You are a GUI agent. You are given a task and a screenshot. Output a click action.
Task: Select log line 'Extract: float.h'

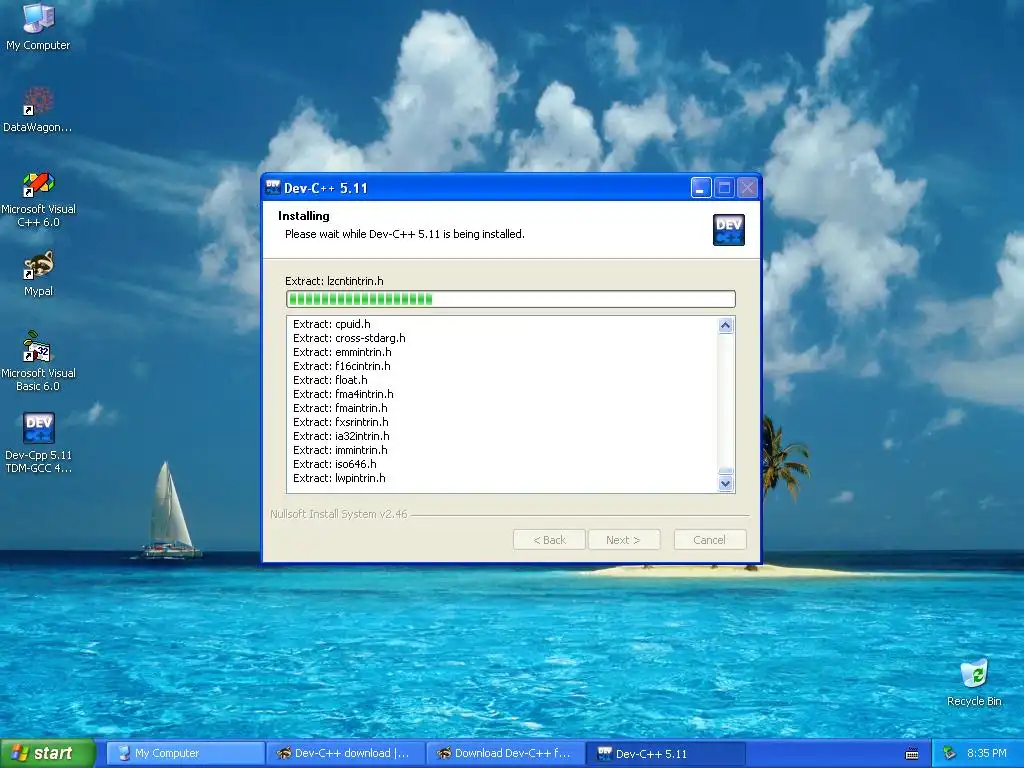point(330,380)
